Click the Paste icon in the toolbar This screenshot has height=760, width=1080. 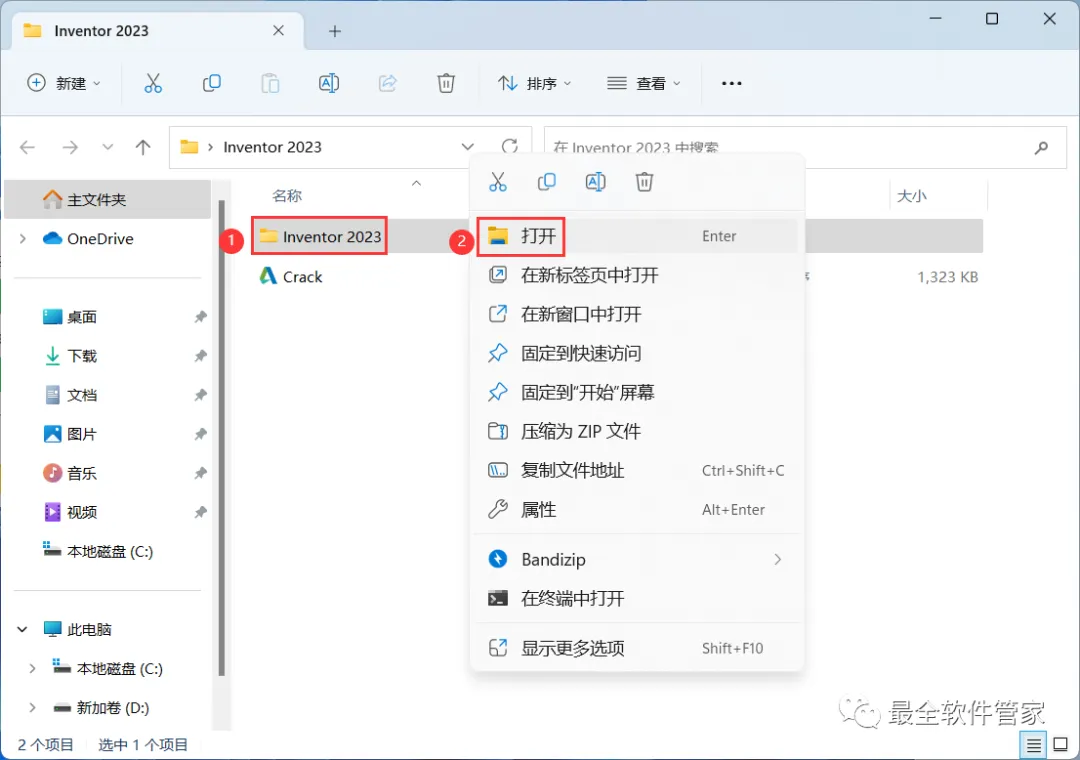(270, 83)
